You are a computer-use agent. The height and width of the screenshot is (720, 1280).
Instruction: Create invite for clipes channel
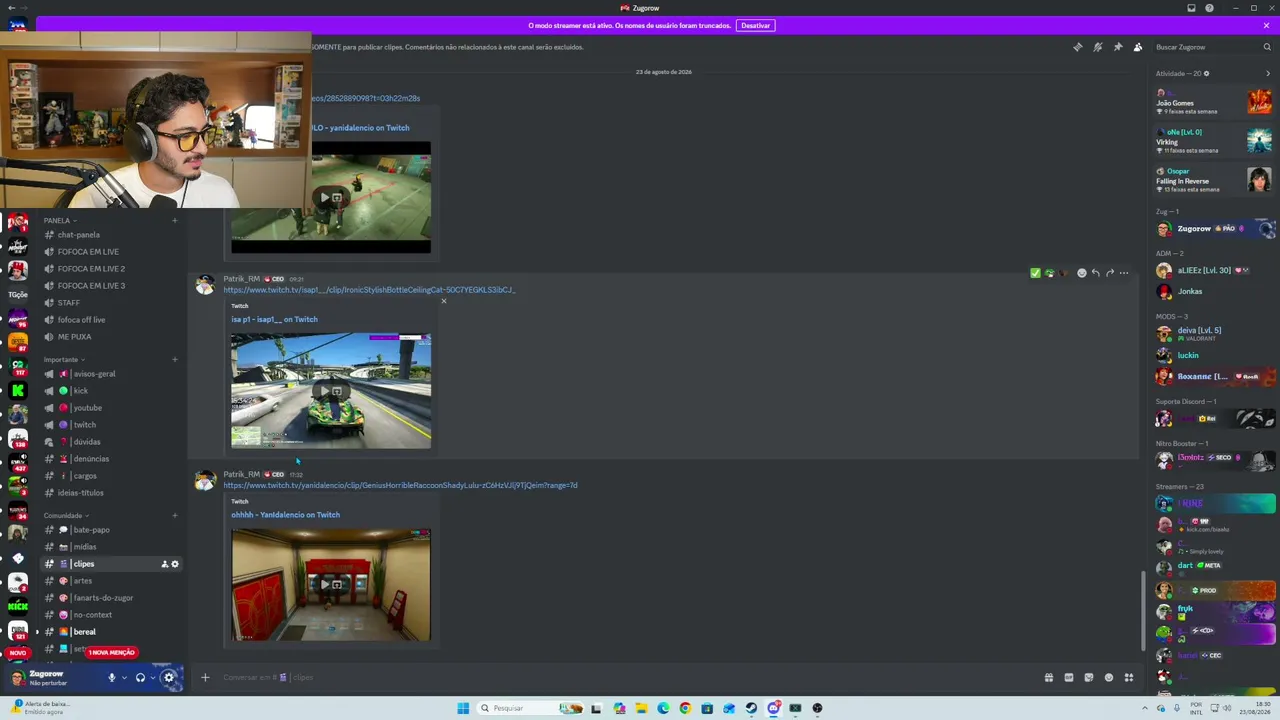tap(165, 564)
